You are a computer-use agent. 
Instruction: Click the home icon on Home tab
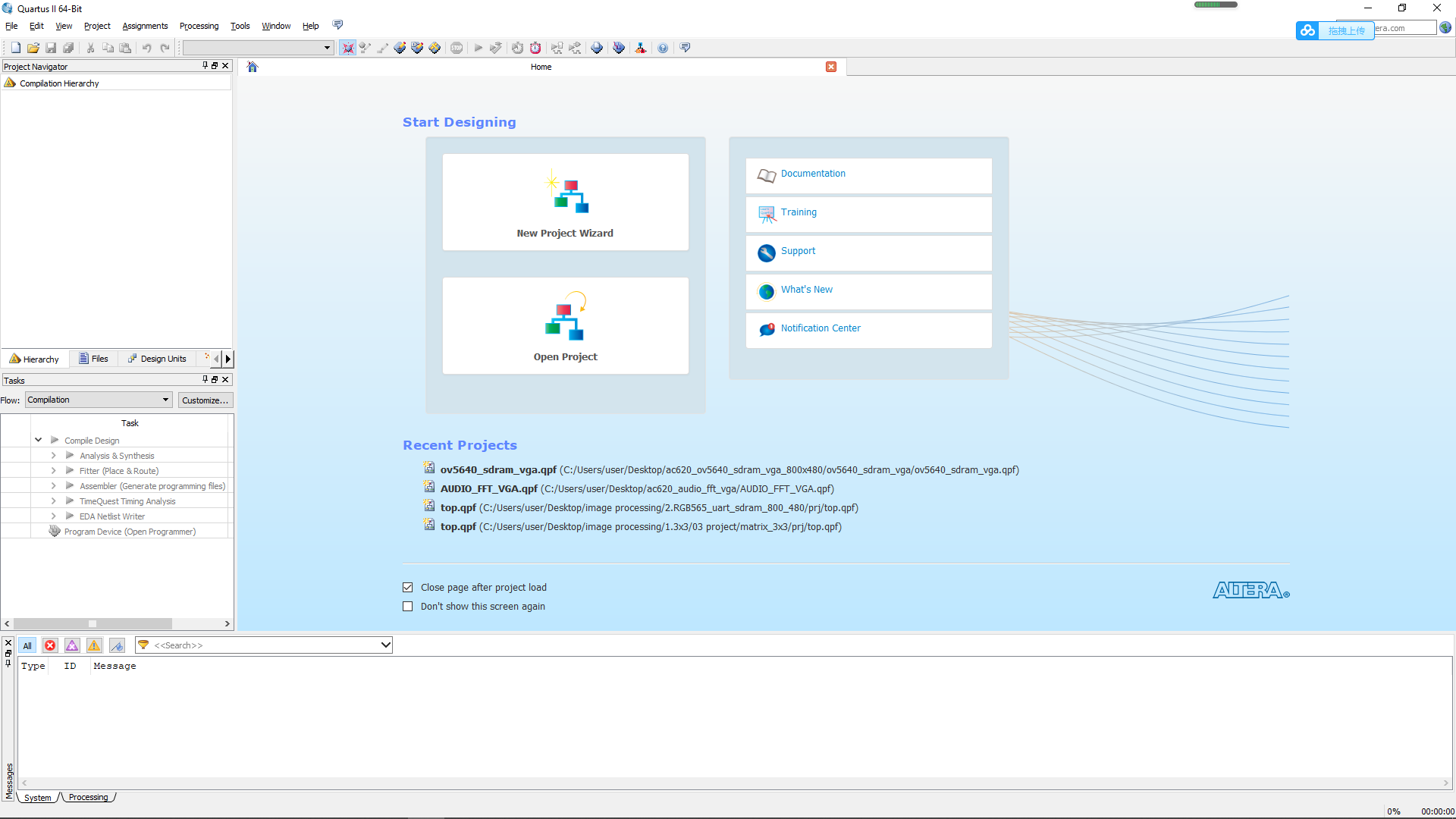pos(253,67)
